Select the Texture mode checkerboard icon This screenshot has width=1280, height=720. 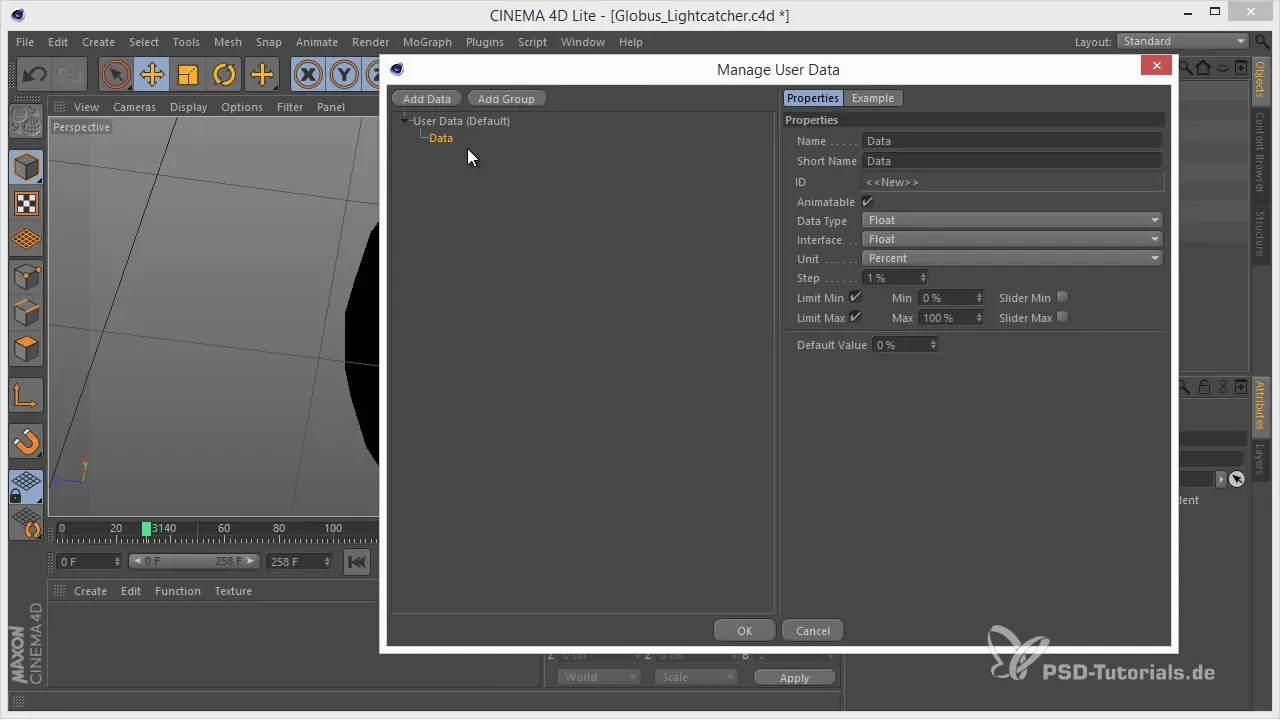26,204
